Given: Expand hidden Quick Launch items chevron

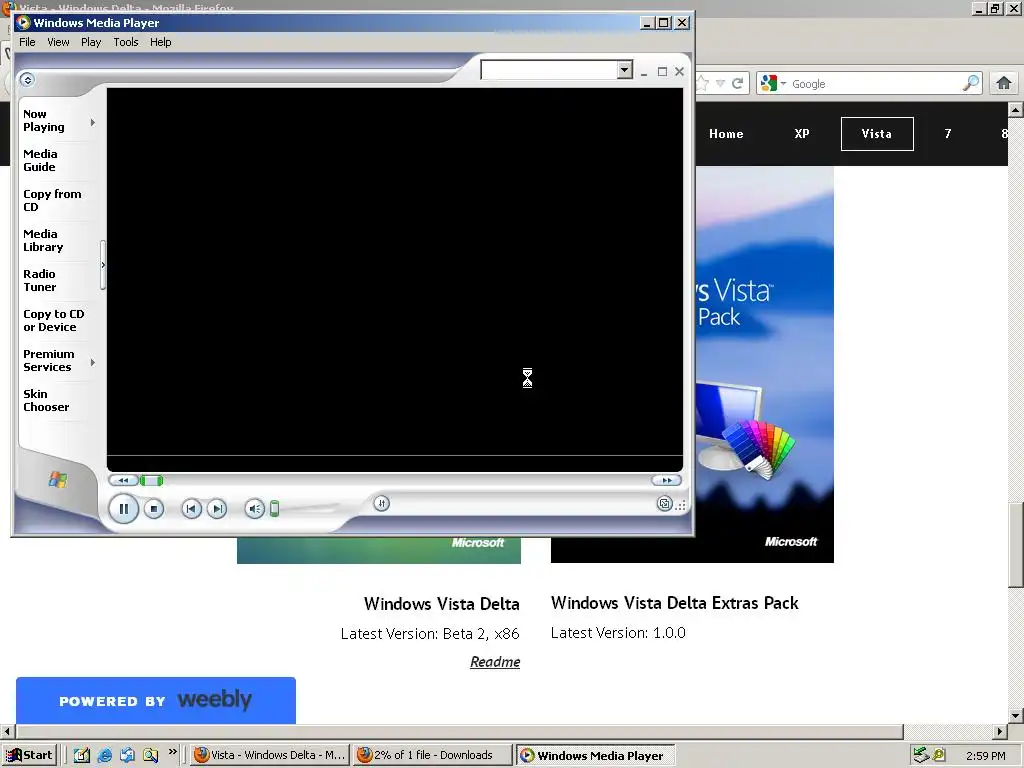Looking at the screenshot, I should coord(172,751).
